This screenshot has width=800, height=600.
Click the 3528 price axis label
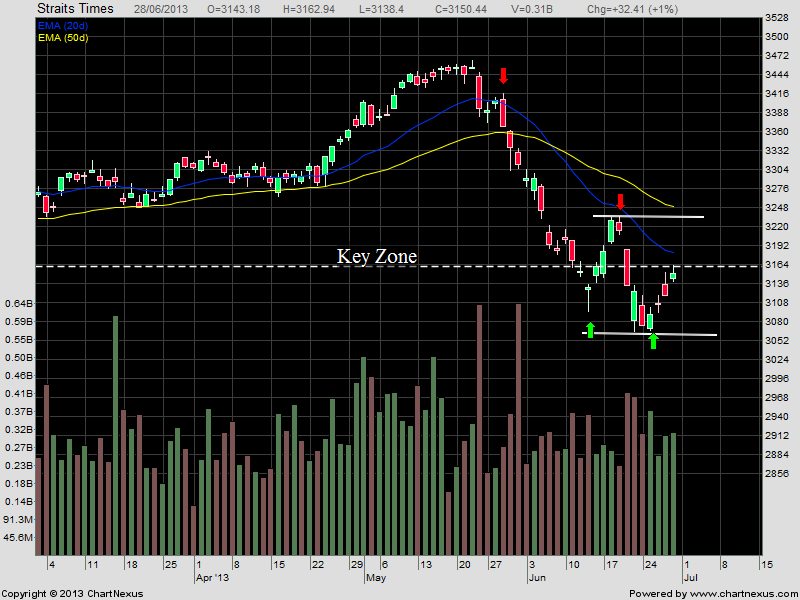[x=777, y=18]
